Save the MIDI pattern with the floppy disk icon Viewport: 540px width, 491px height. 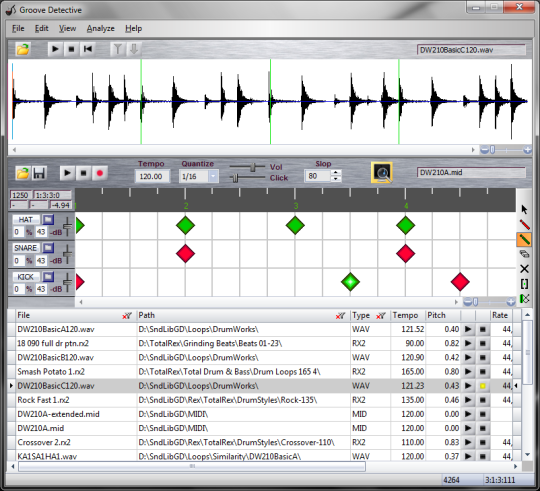(x=39, y=173)
